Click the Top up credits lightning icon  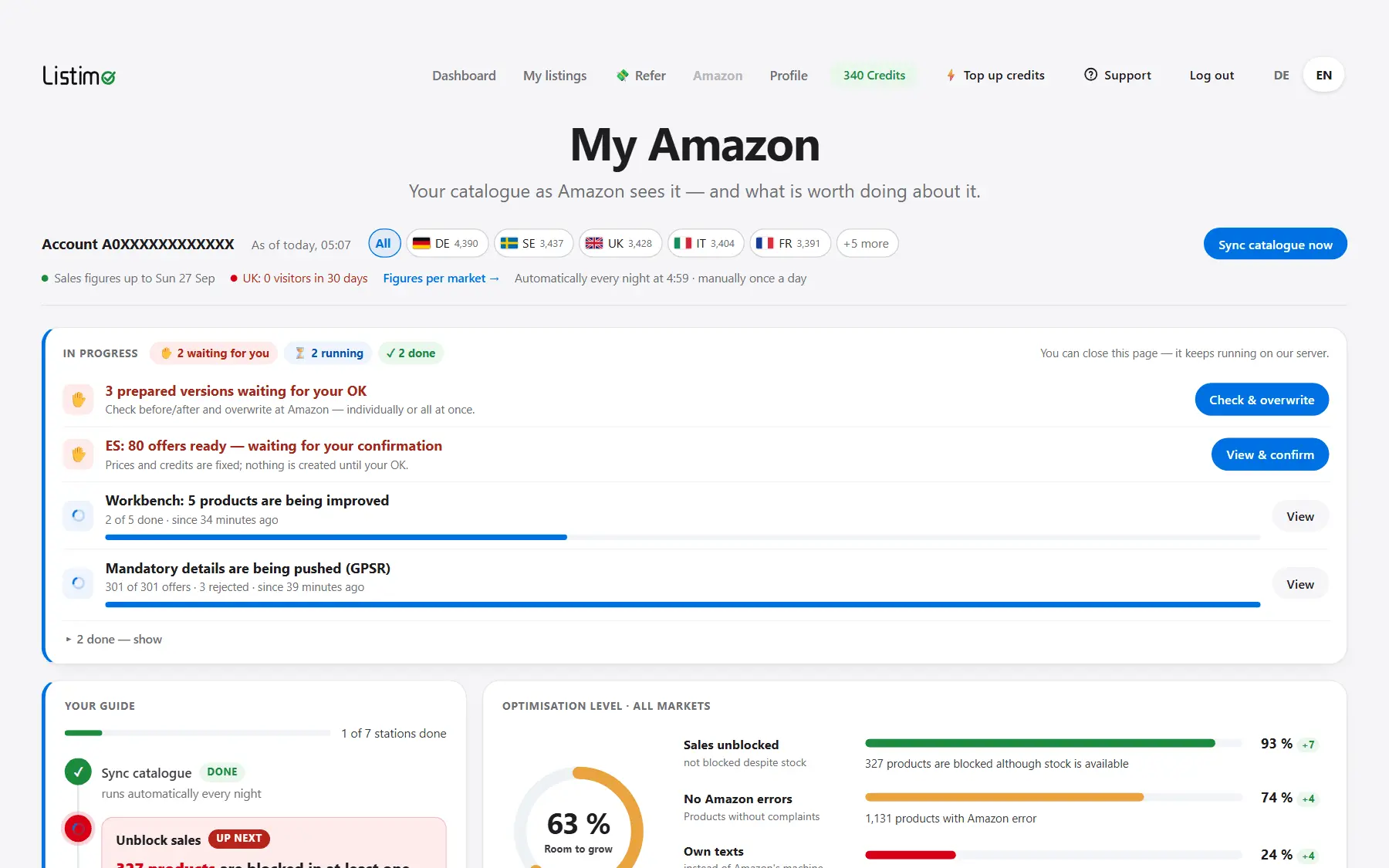pyautogui.click(x=951, y=76)
